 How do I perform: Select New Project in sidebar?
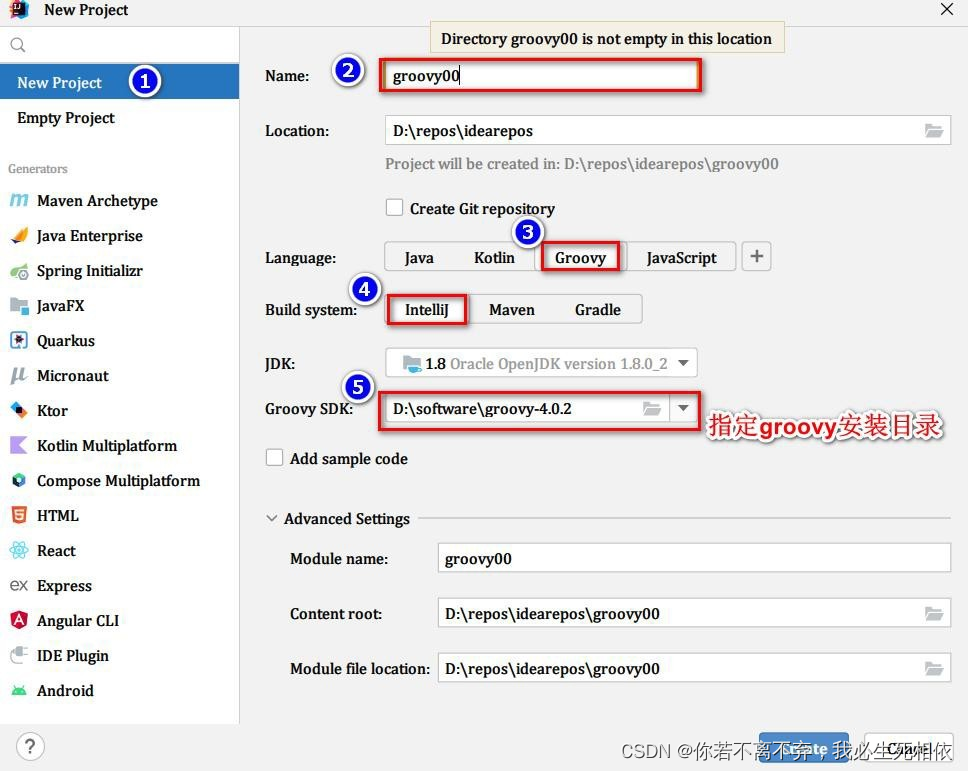pos(119,81)
